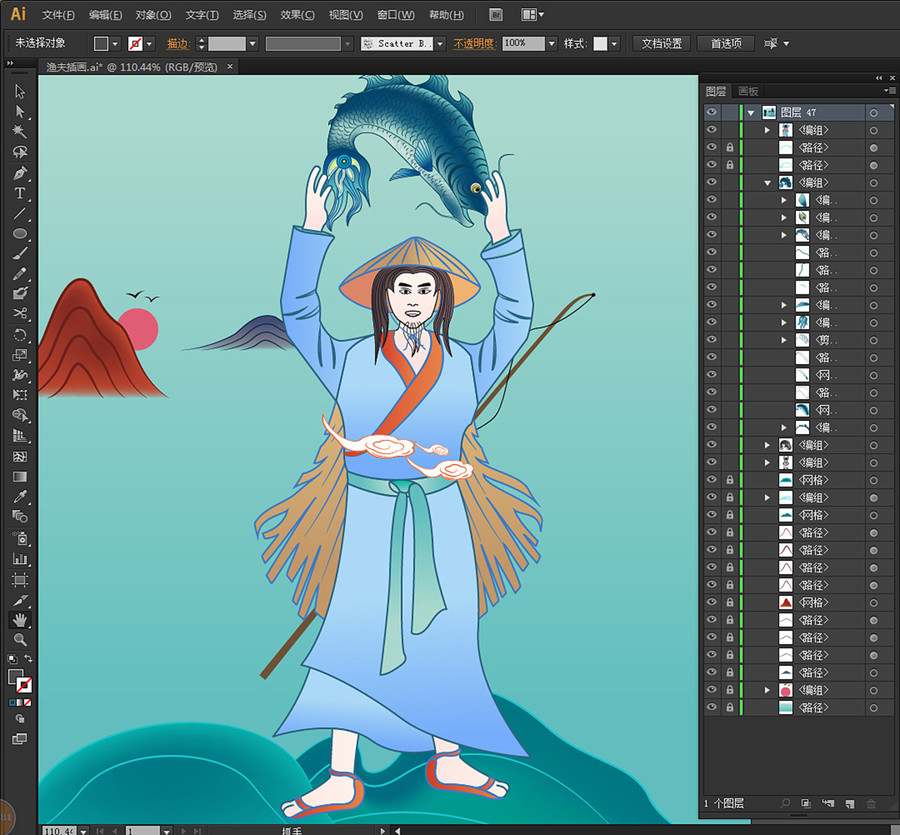Viewport: 900px width, 835px height.
Task: Switch to the 画板 panel tab
Action: pos(748,91)
